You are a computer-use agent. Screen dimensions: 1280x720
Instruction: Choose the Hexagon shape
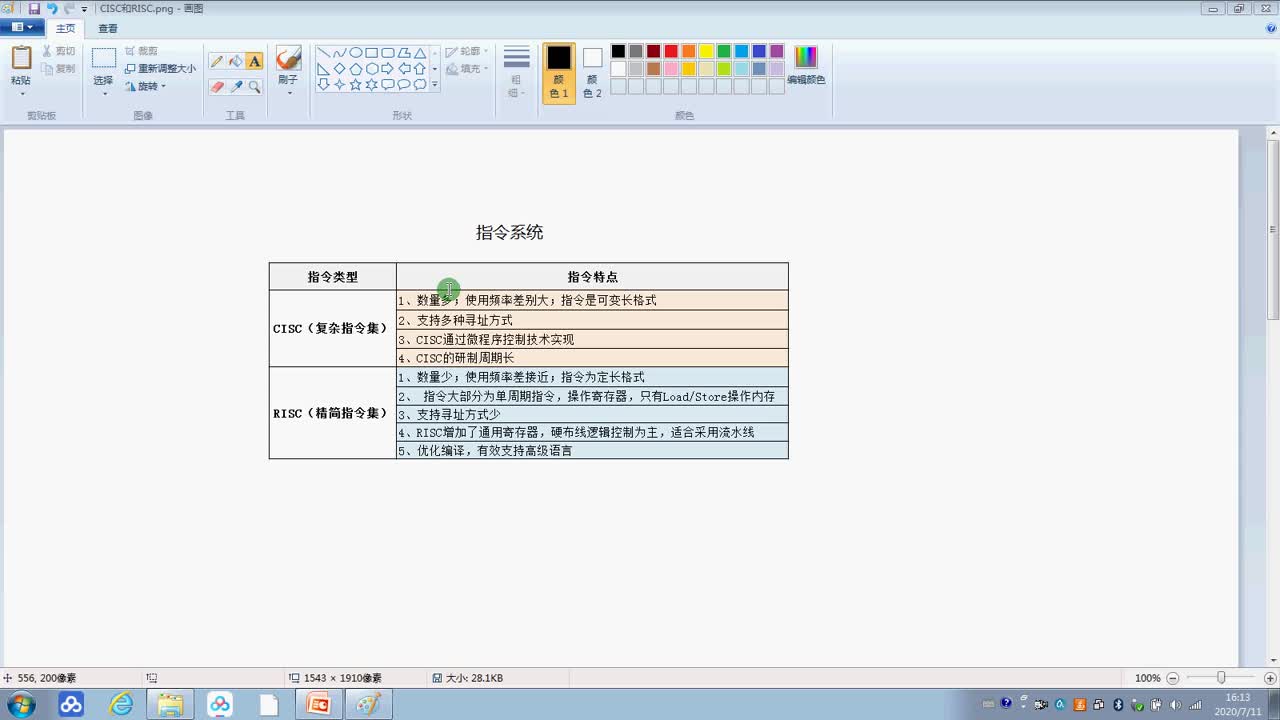372,69
